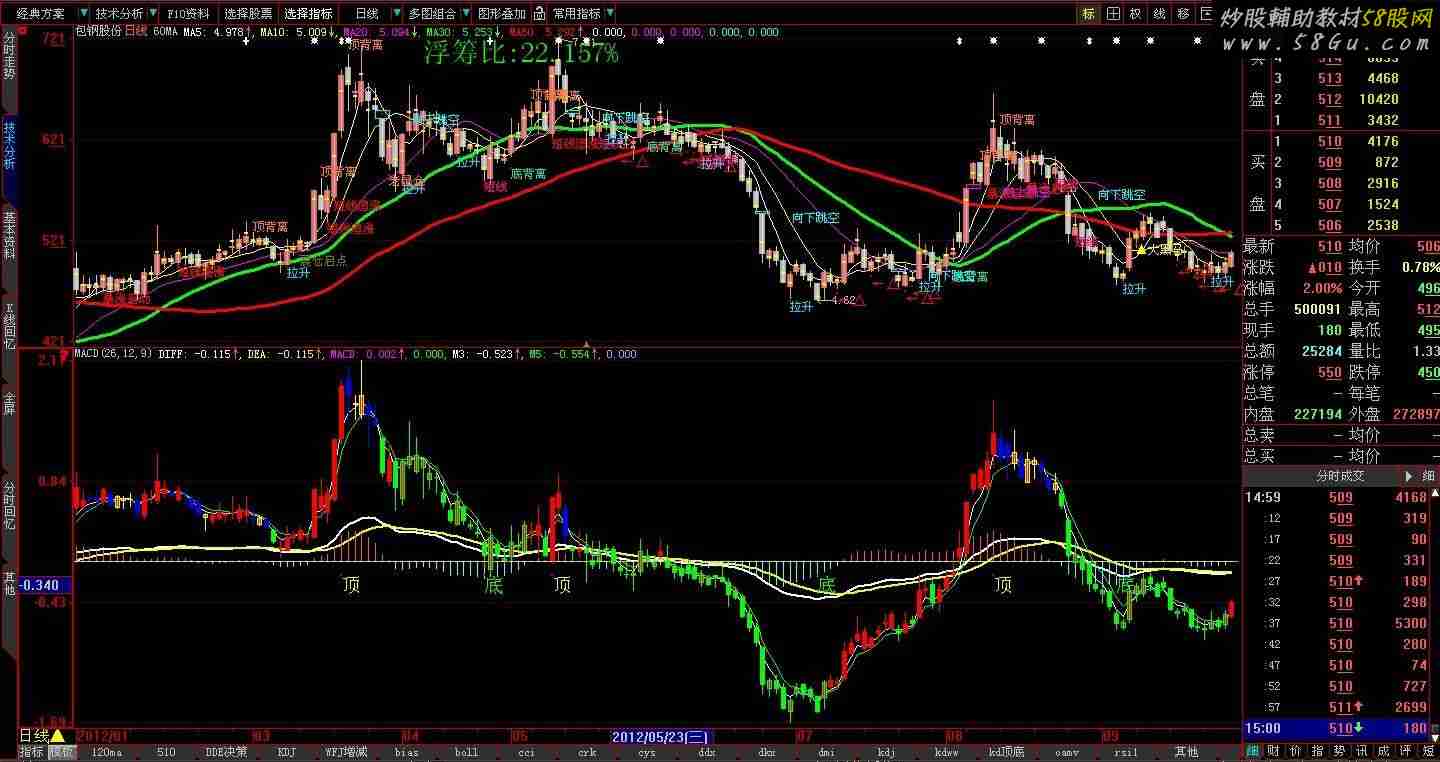Switch to the WFJ增减 indicator tab
This screenshot has width=1440, height=762.
[x=346, y=752]
